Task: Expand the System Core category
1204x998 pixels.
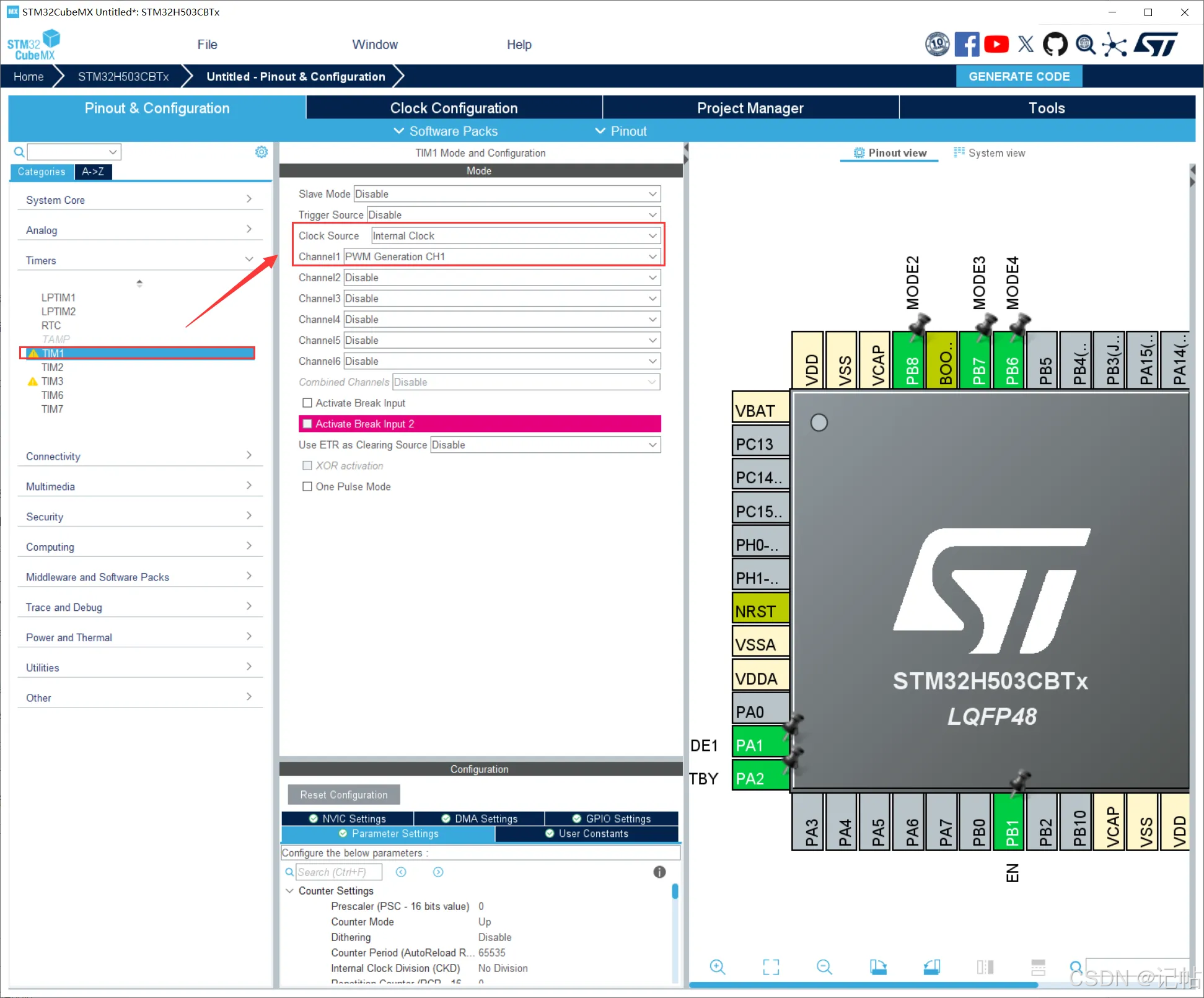Action: point(140,199)
